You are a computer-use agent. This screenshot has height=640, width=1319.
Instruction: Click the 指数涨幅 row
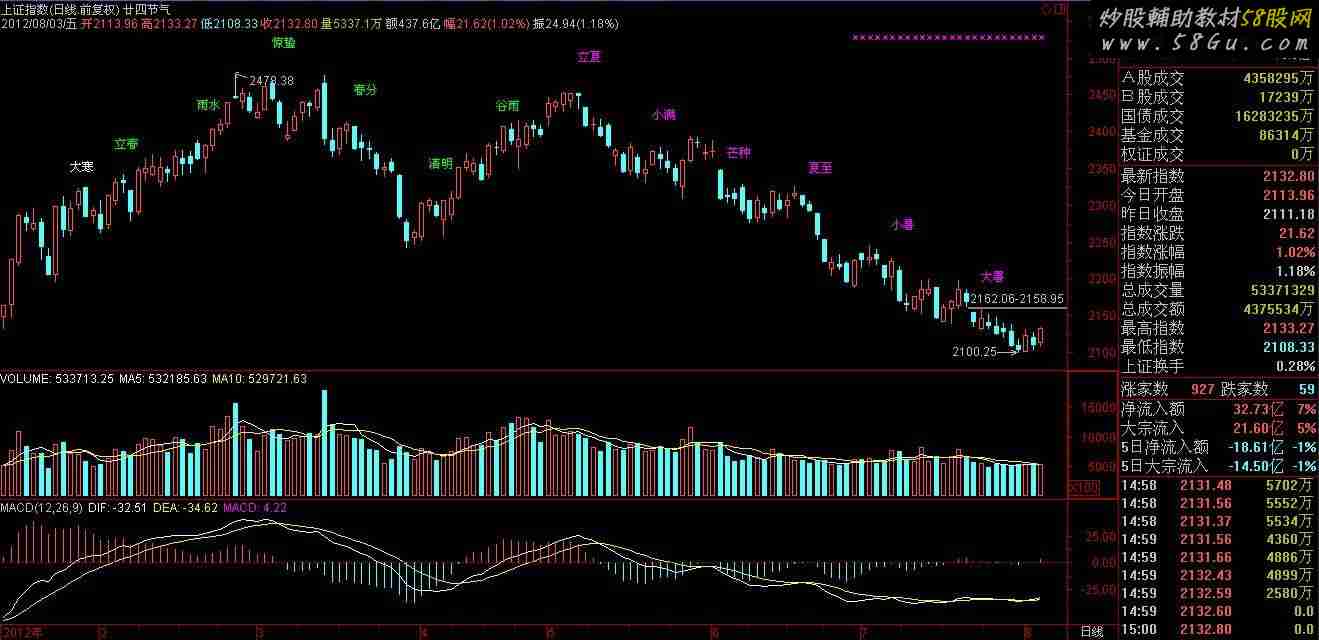1218,252
